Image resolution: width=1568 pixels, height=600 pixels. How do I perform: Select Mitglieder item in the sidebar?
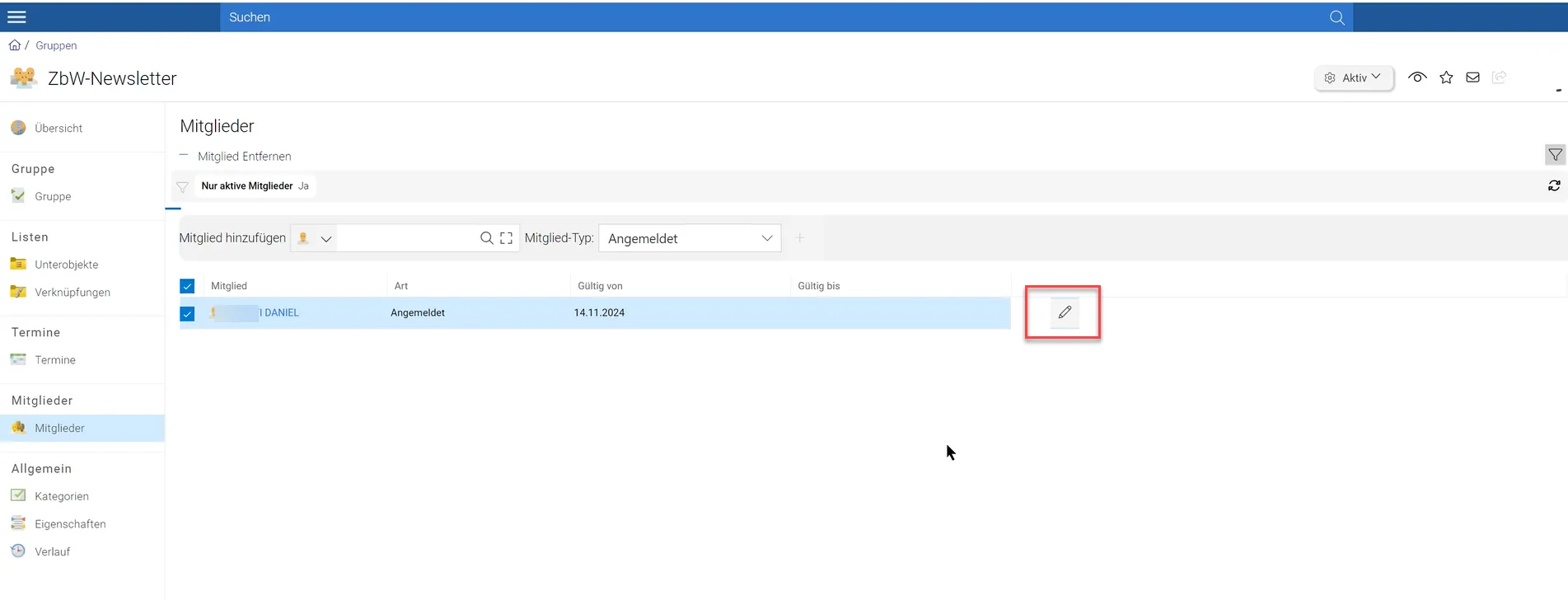[x=82, y=428]
